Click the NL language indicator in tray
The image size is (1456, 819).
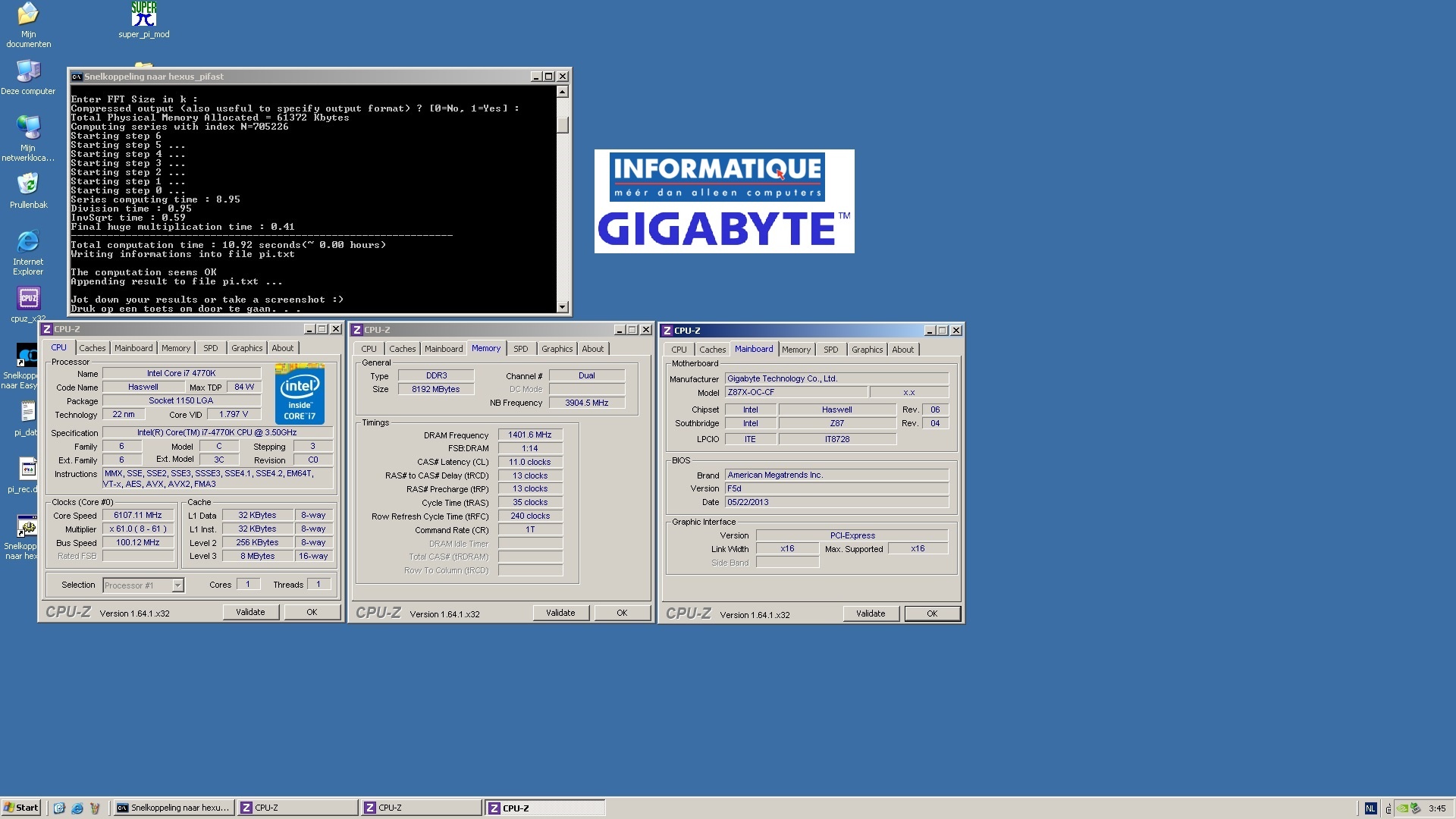point(1370,808)
